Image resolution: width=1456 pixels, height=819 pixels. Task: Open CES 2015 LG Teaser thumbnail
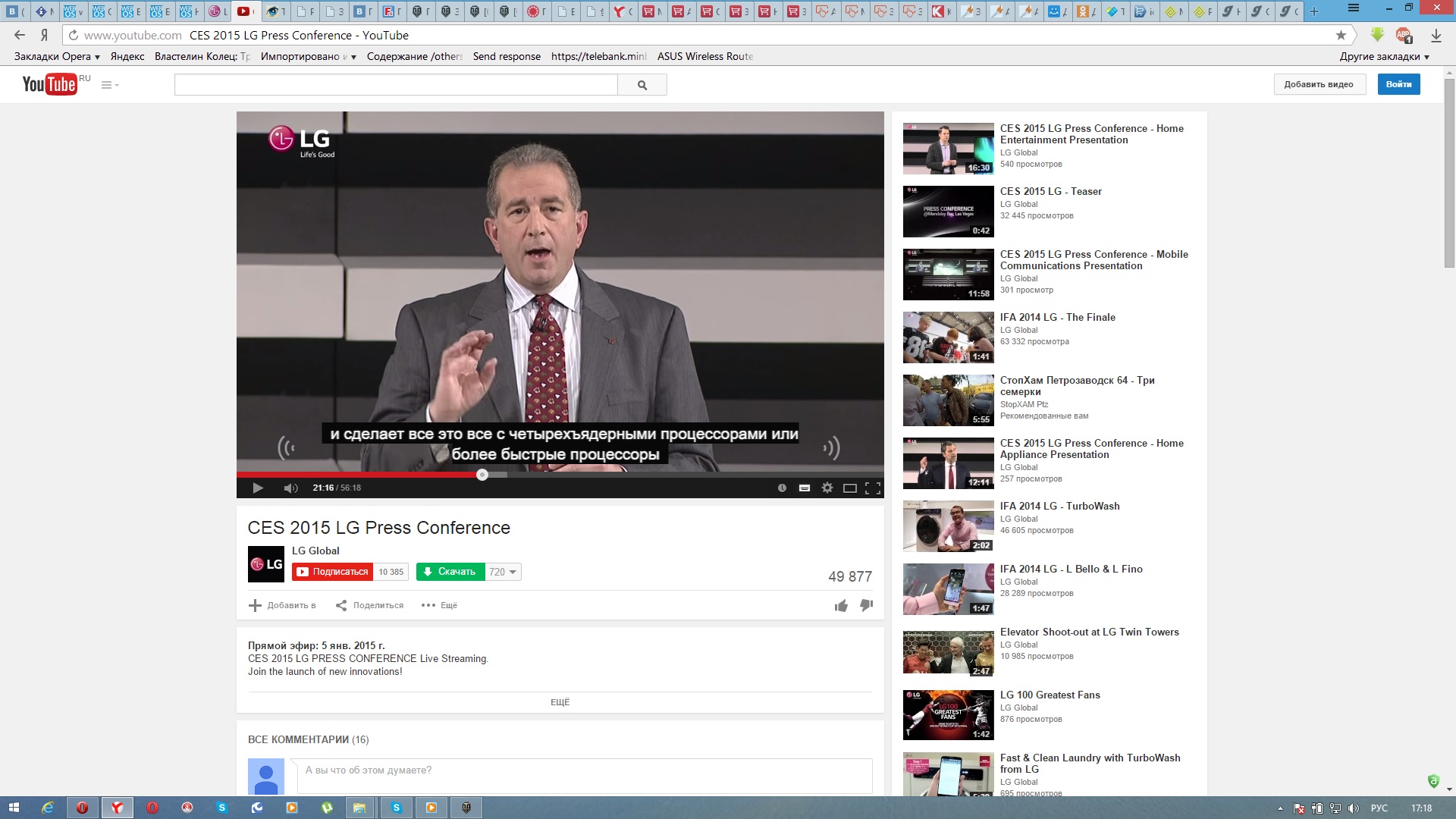click(x=948, y=212)
